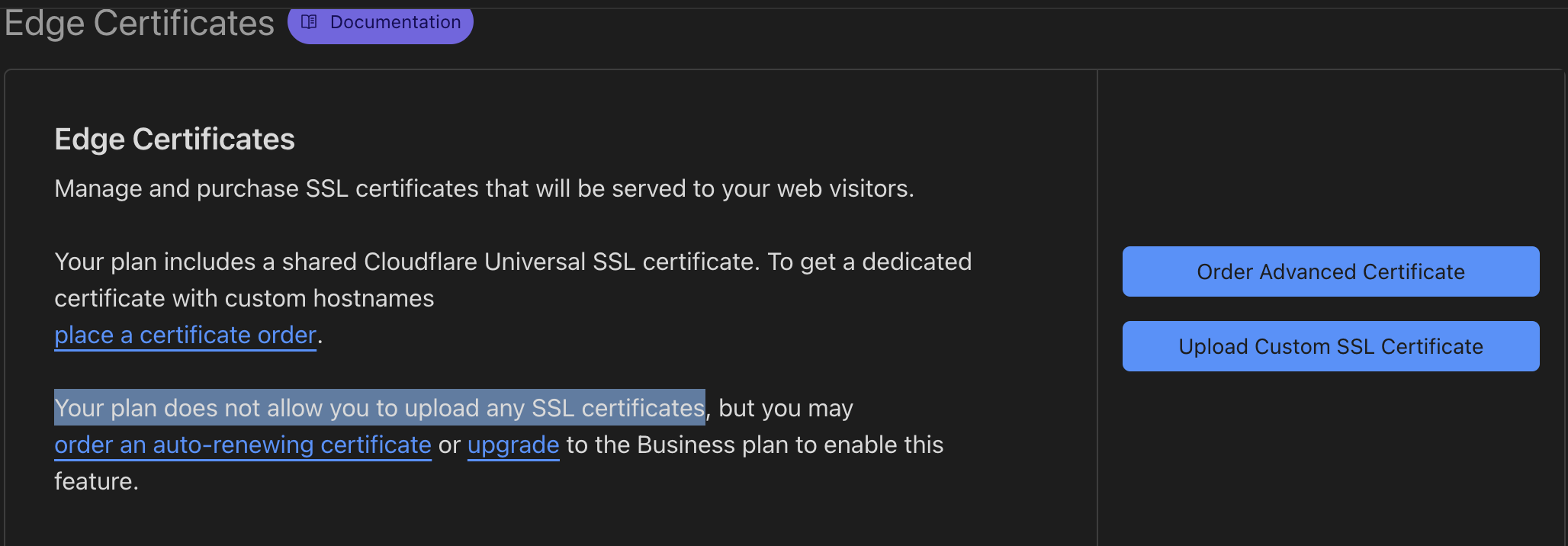
Task: Click the purple Documentation pill near the title
Action: [x=380, y=22]
